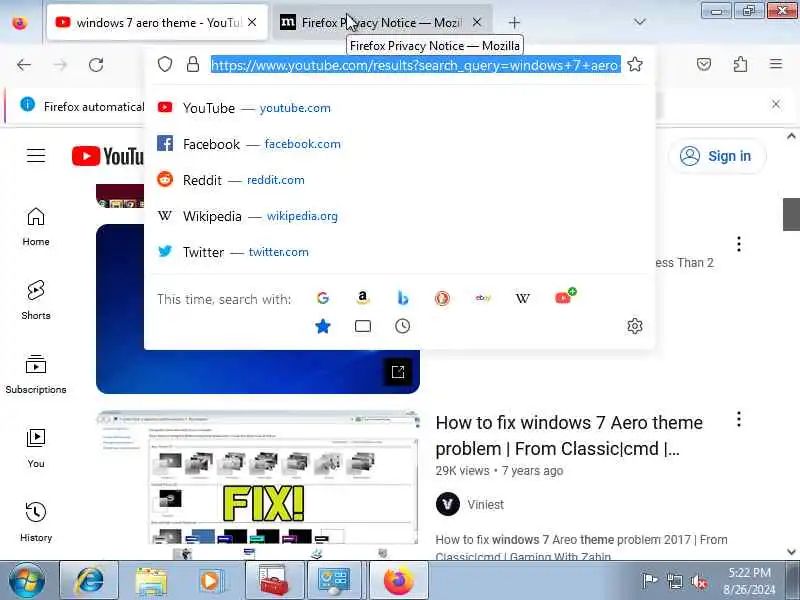Open Subscriptions in YouTube sidebar
The height and width of the screenshot is (600, 800).
36,374
